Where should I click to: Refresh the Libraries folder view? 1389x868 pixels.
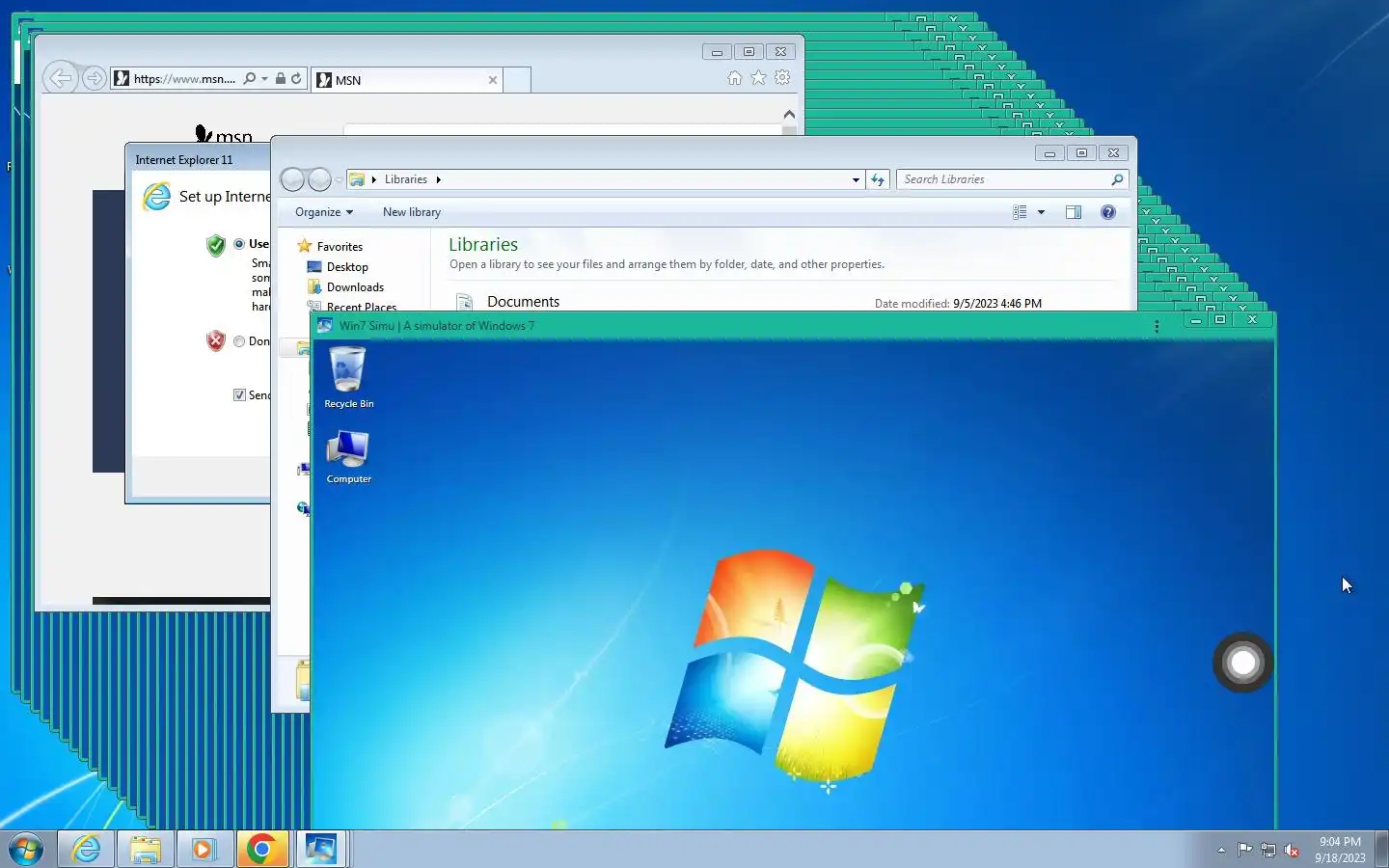click(878, 179)
